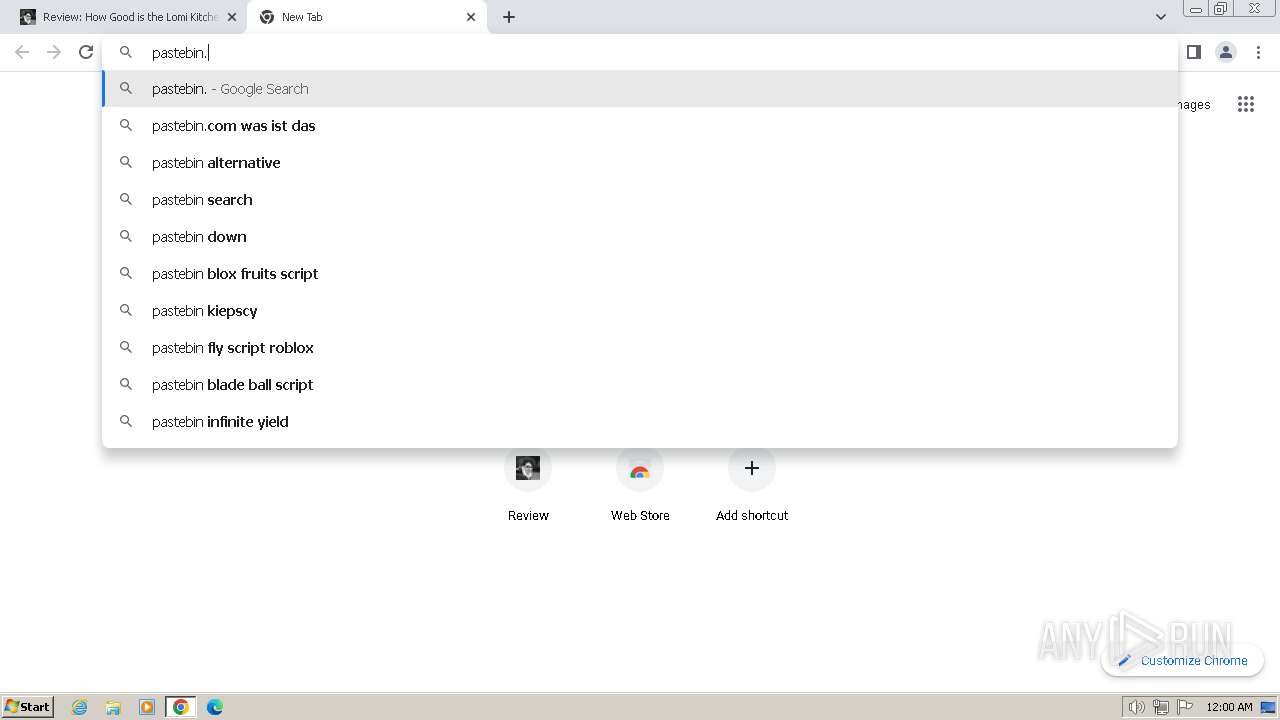Choose 'pastebin.com was ist das' suggestion
1280x720 pixels.
pos(640,126)
